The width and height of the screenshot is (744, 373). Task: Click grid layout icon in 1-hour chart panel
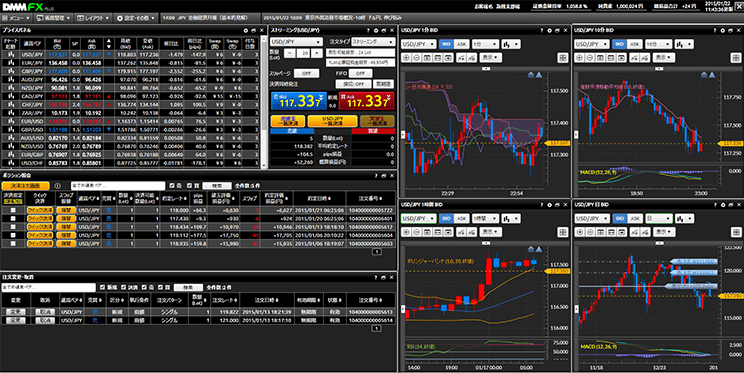pos(562,233)
